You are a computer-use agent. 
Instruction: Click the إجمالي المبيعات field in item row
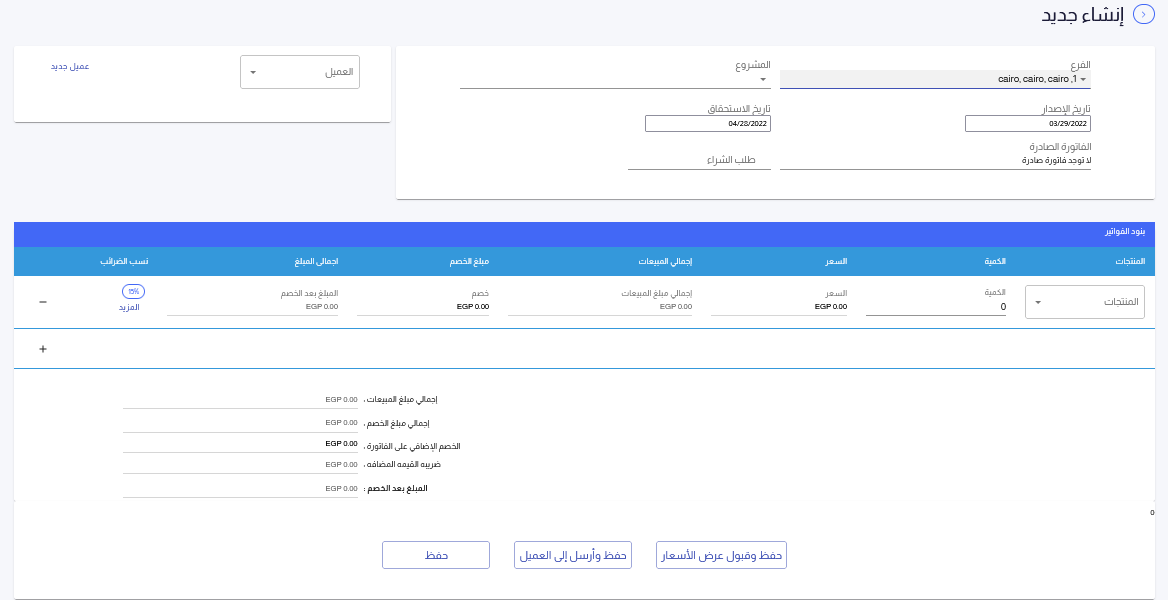click(600, 306)
